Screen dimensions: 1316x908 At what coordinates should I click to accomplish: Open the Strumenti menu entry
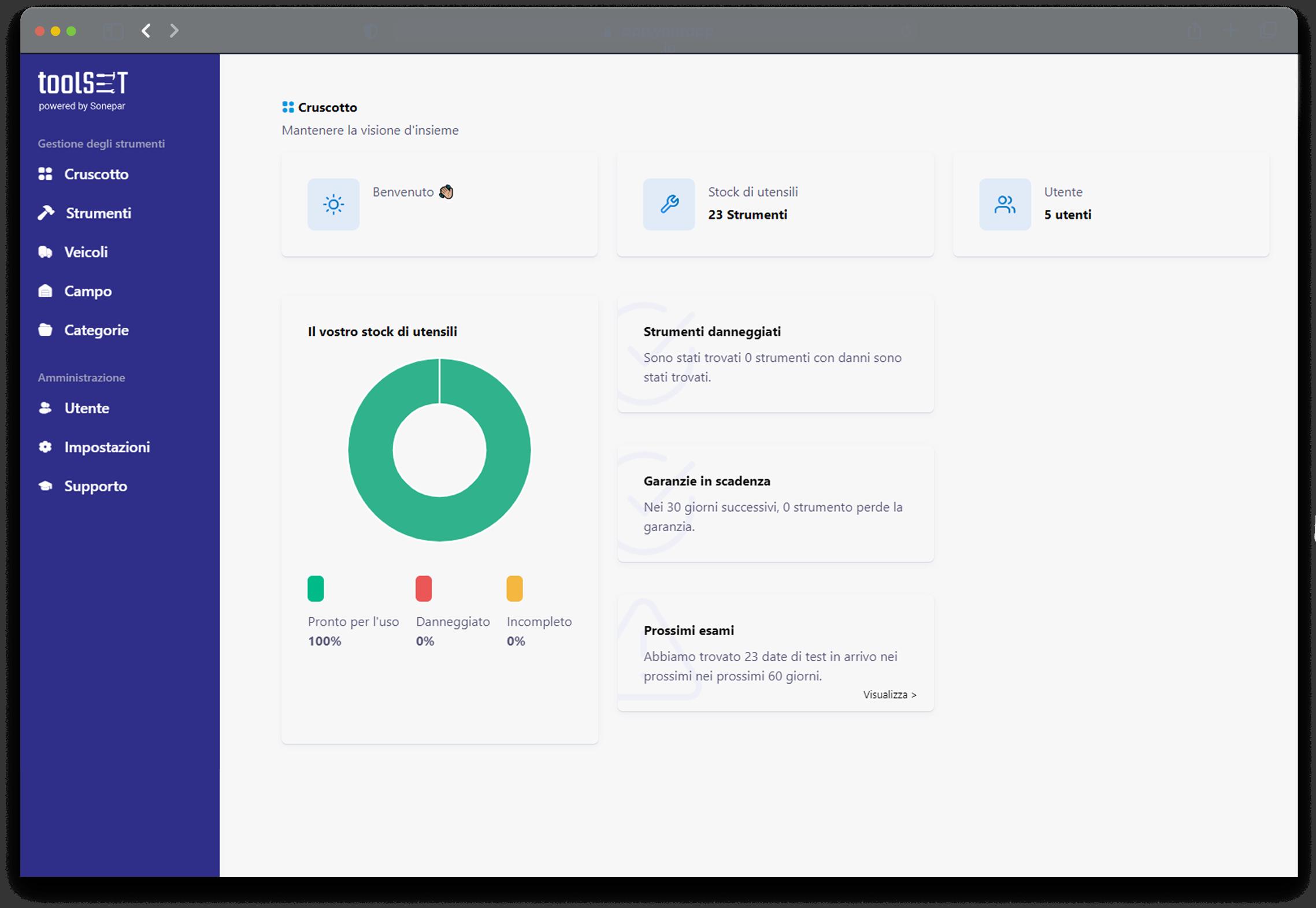(x=98, y=213)
